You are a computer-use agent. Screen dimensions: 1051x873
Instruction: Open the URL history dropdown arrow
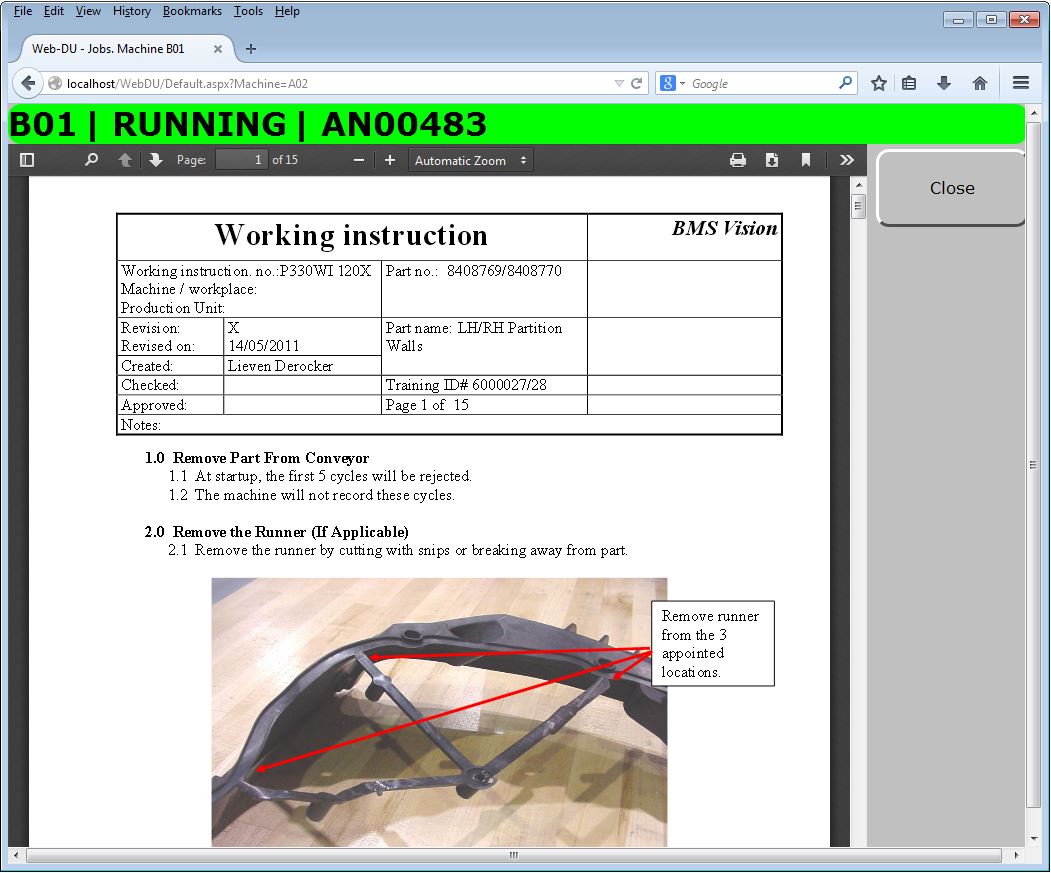[x=619, y=84]
